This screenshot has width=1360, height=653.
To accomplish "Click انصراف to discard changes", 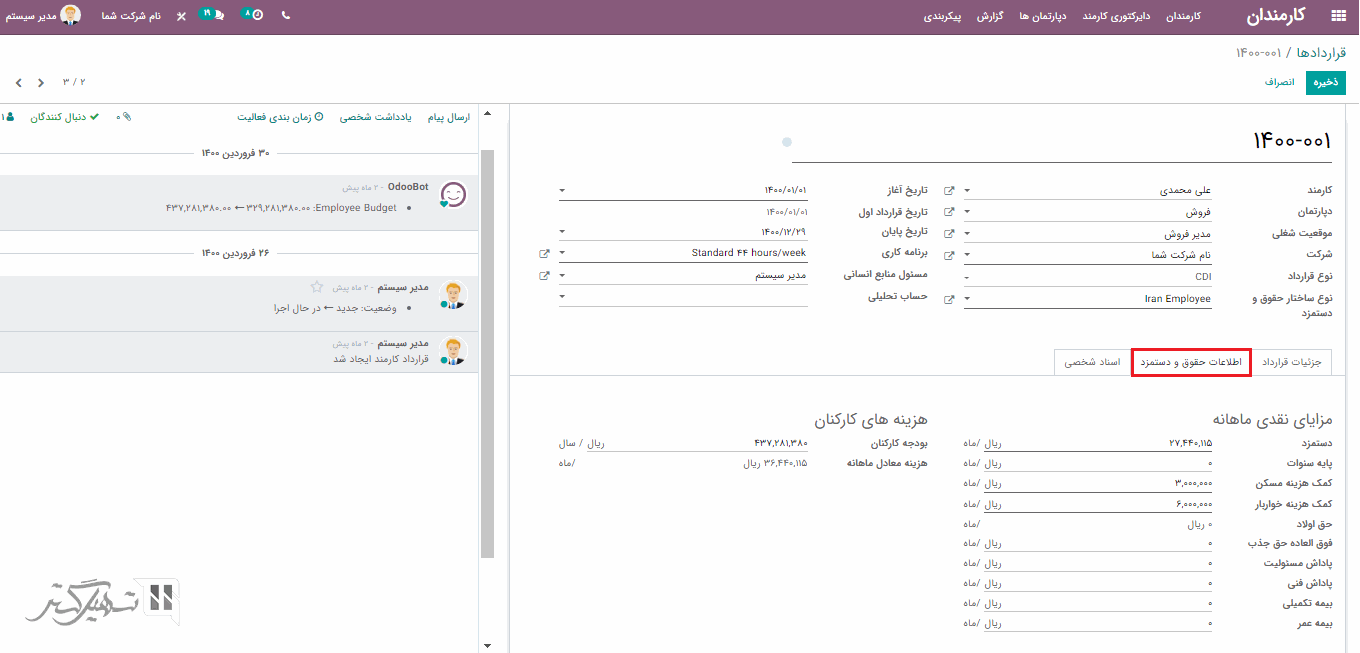I will click(x=1279, y=82).
